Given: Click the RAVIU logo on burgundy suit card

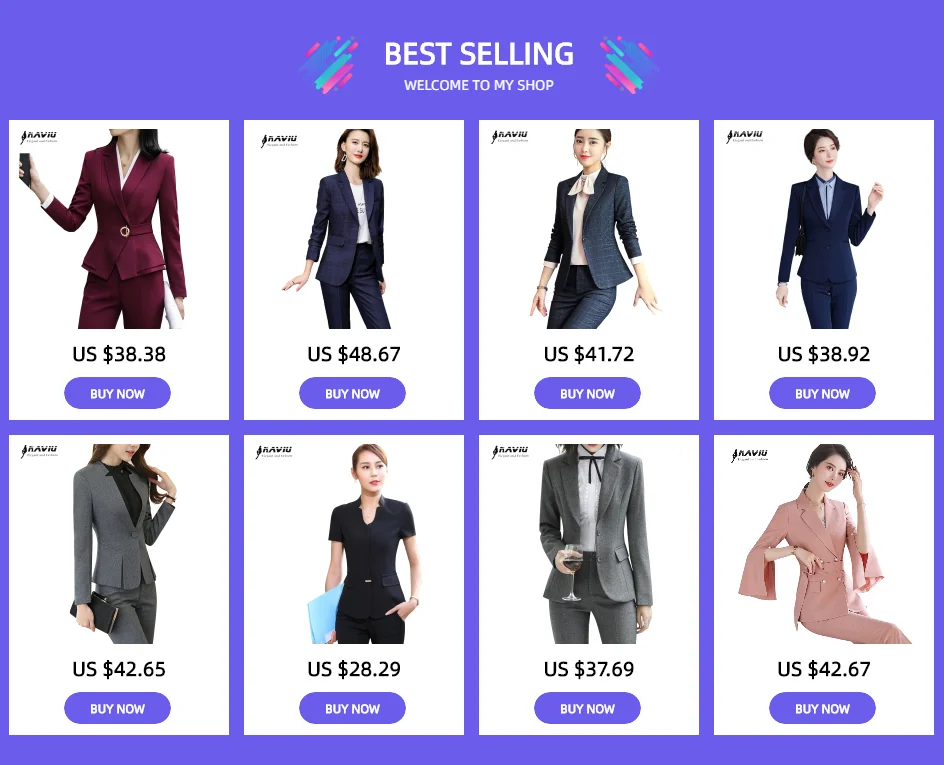Looking at the screenshot, I should pyautogui.click(x=39, y=137).
